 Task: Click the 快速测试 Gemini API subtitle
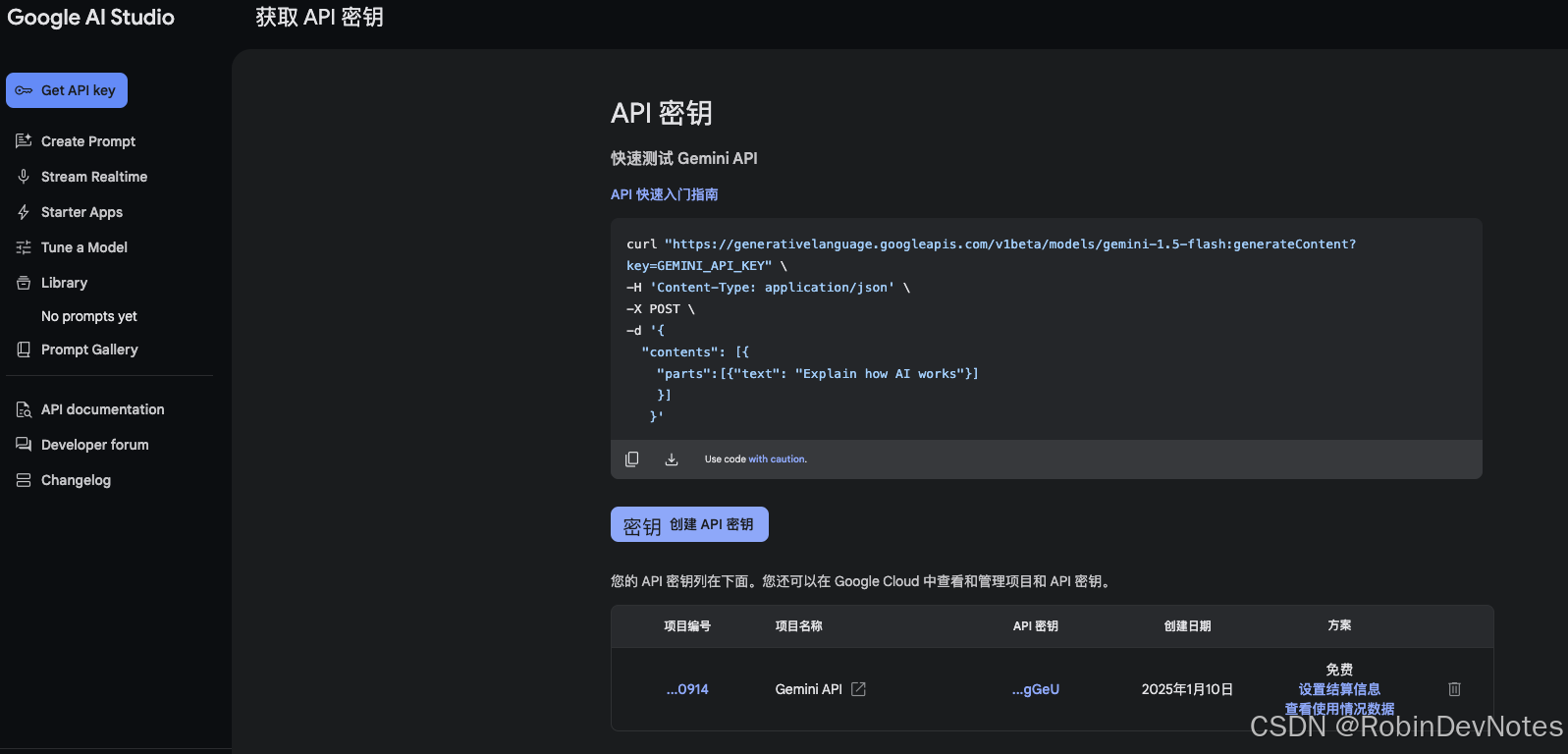point(684,158)
